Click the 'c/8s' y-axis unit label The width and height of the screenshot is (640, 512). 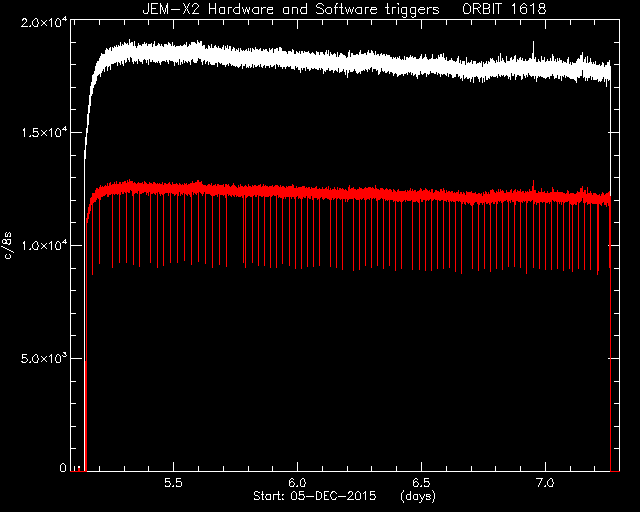pyautogui.click(x=8, y=245)
